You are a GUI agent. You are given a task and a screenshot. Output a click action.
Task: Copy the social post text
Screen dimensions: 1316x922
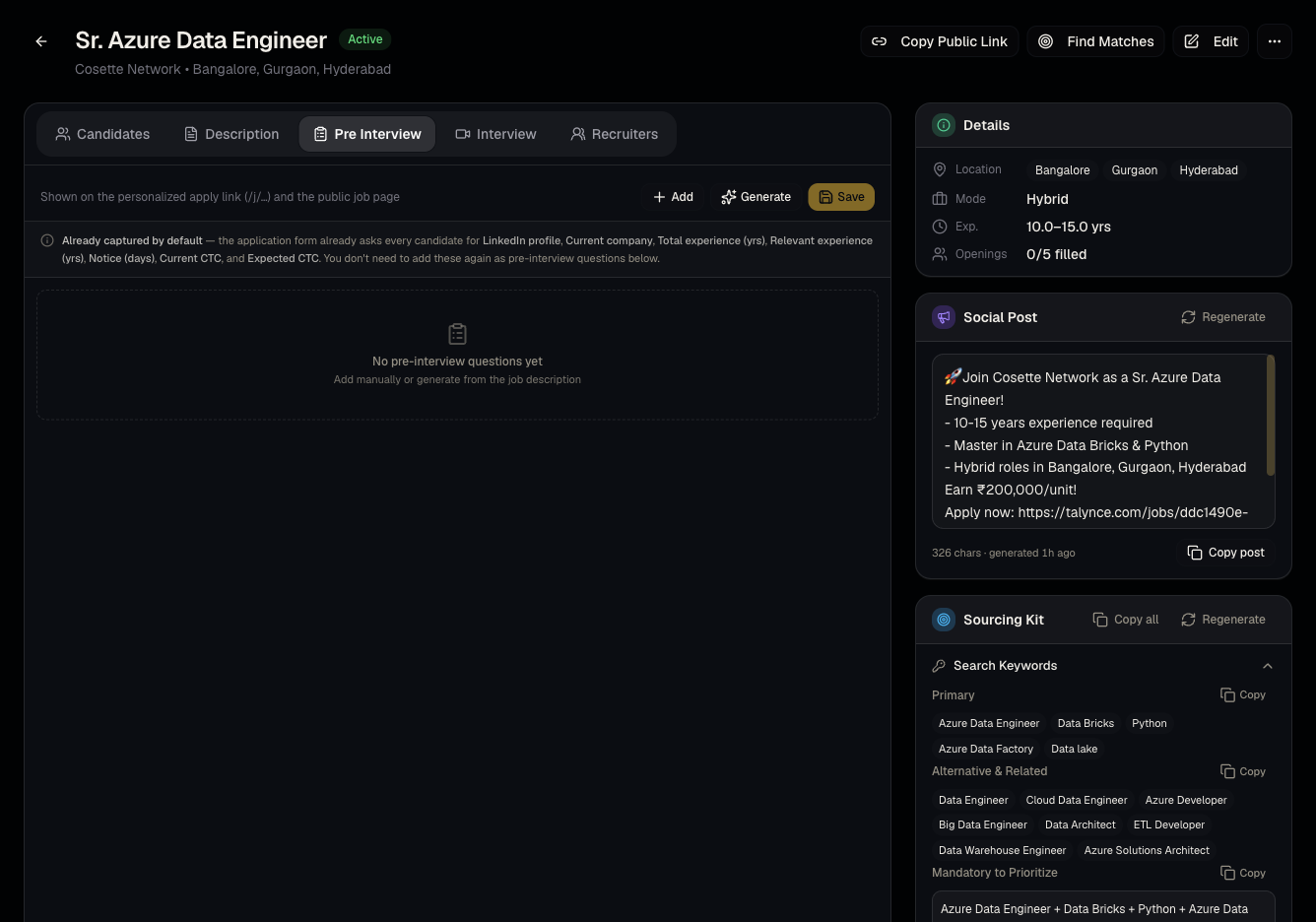pos(1226,553)
